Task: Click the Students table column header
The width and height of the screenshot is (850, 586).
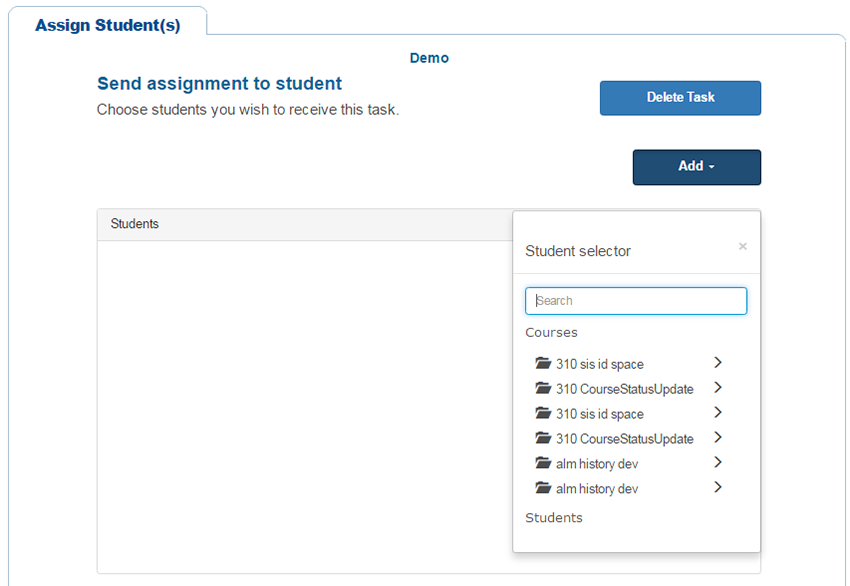Action: [135, 224]
